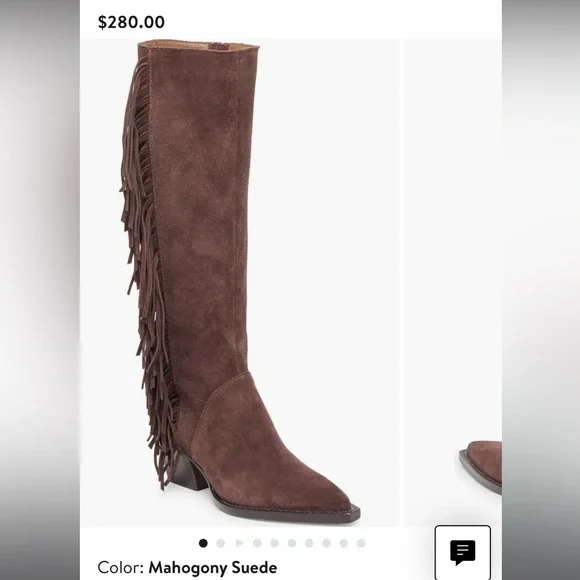580x580 pixels.
Task: Click the top shaft opening of the boot
Action: click(x=199, y=46)
